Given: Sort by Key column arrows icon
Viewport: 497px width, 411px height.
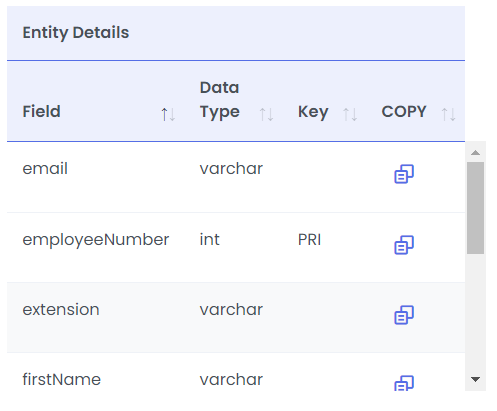Looking at the screenshot, I should tap(350, 114).
